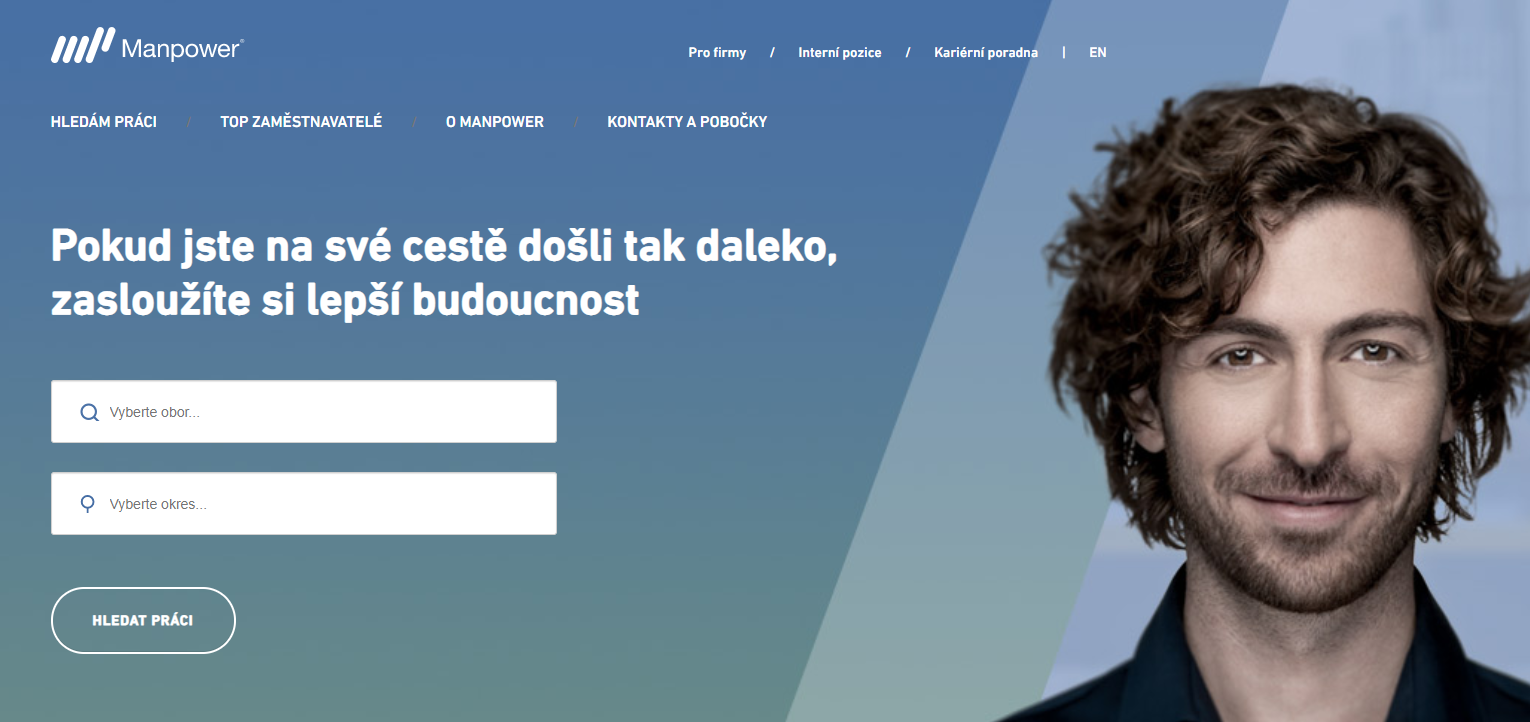Click the Manpower wordmark text
The height and width of the screenshot is (722, 1530).
pos(182,49)
